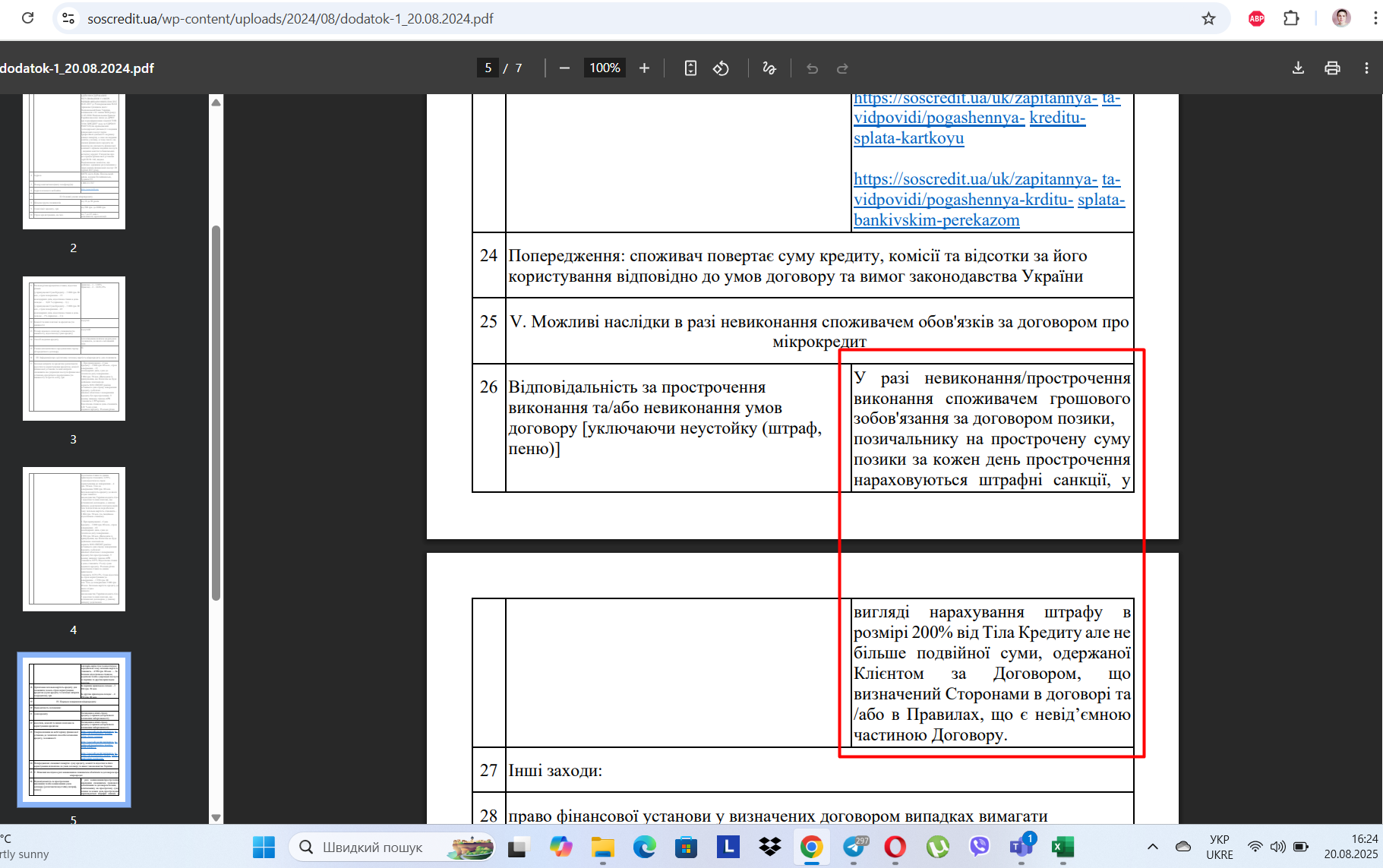
Task: Open Wi-Fi network settings in tray
Action: [x=1255, y=847]
